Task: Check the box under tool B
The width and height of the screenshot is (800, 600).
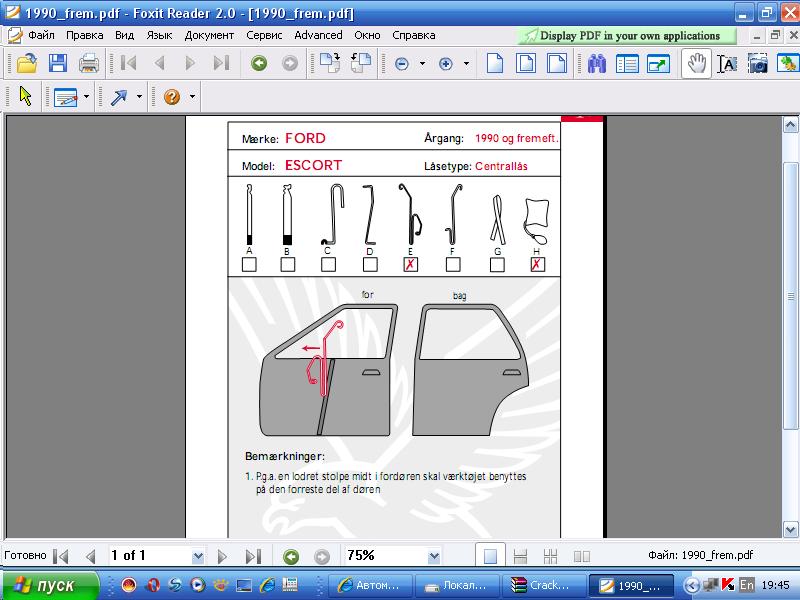Action: [288, 264]
